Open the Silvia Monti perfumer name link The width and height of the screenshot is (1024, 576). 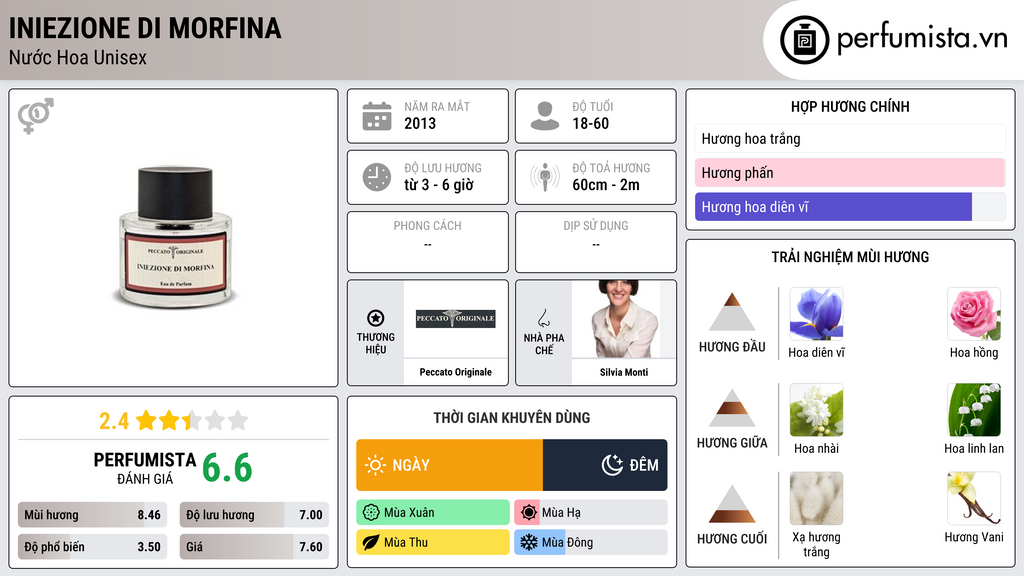(624, 372)
